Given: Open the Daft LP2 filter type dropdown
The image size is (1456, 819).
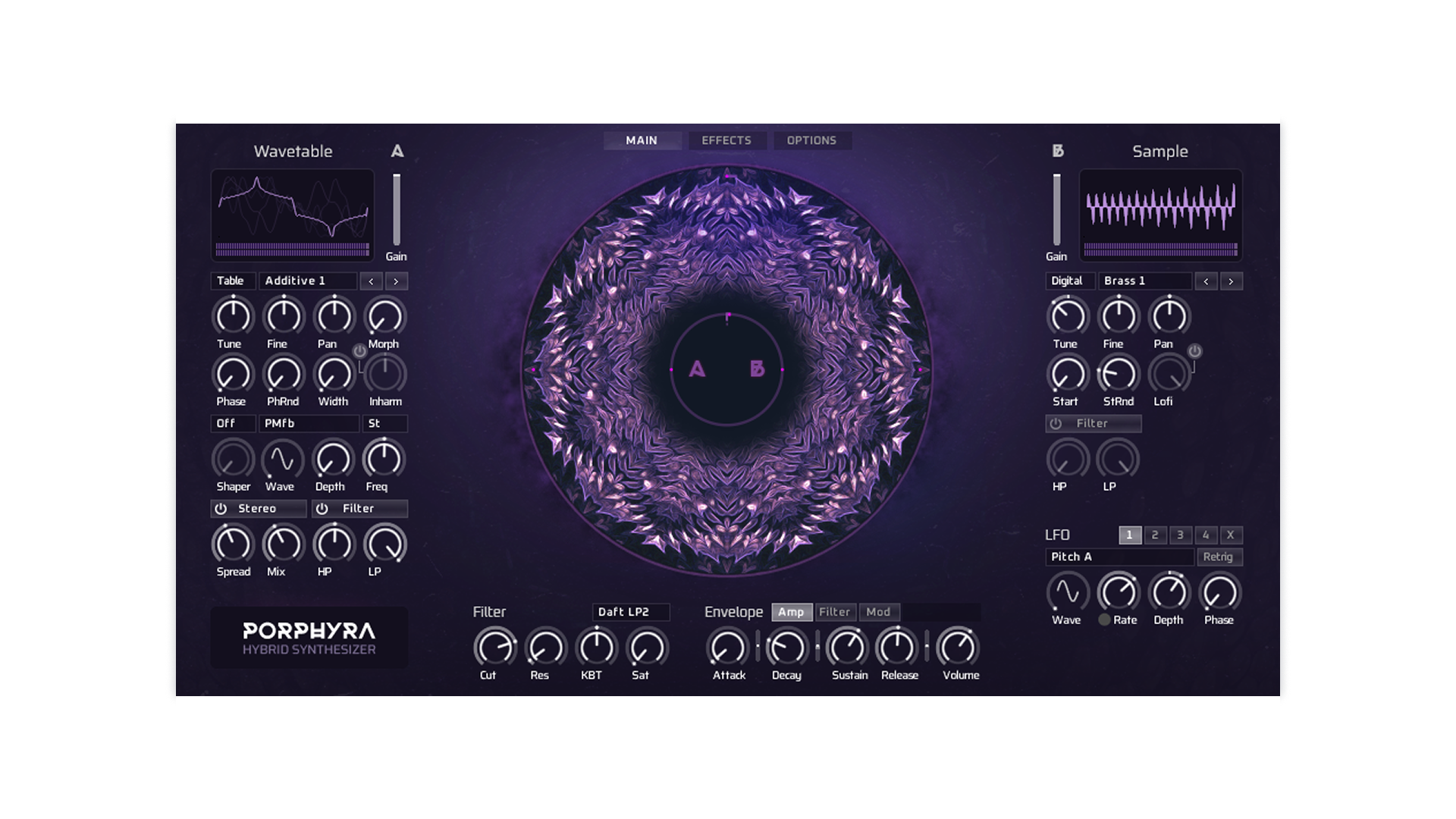Looking at the screenshot, I should (630, 612).
